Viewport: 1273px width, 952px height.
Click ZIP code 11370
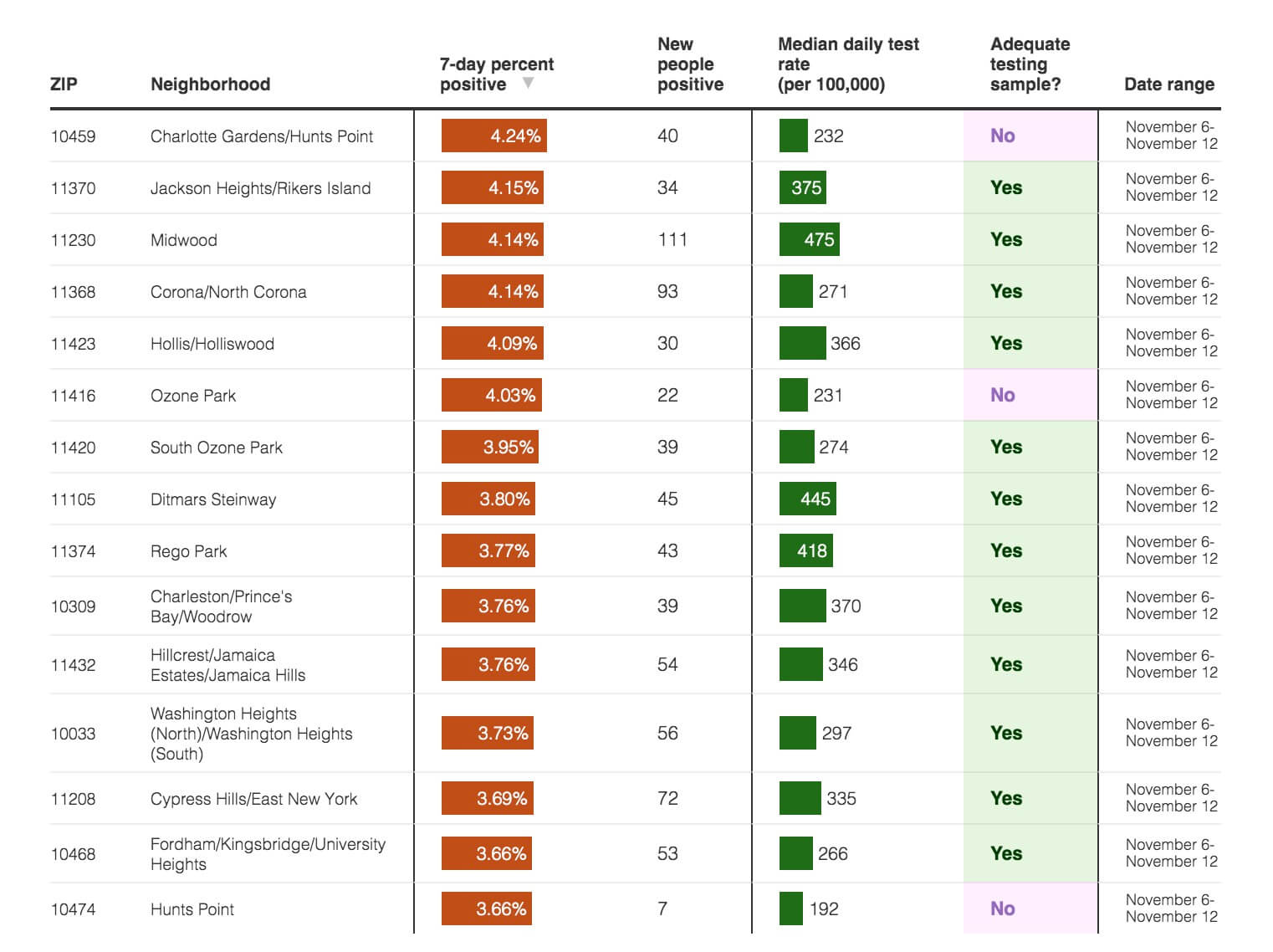pos(74,188)
